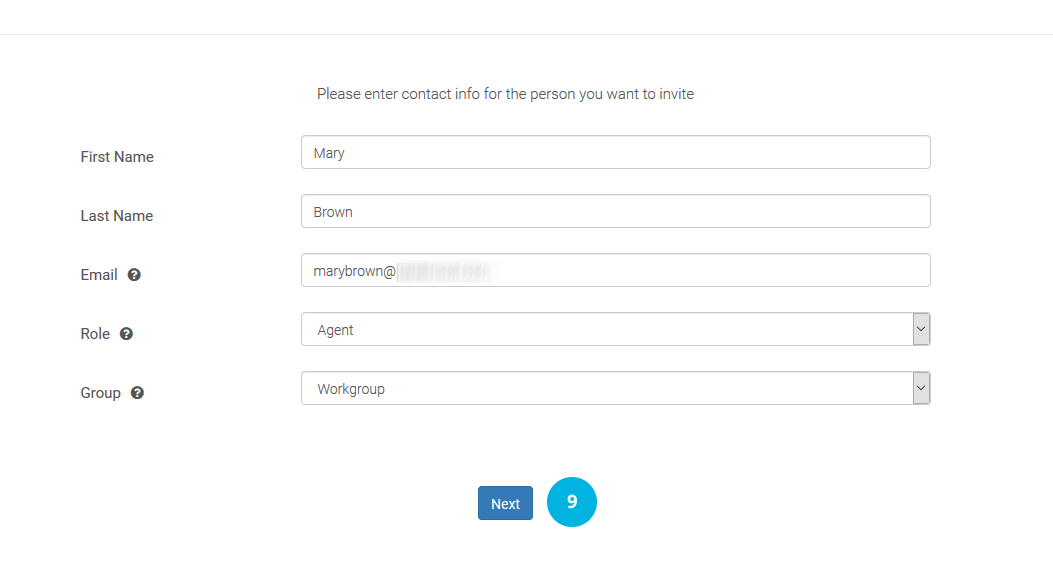1053x577 pixels.
Task: Click into the Email field with marybrown@
Action: coord(616,270)
